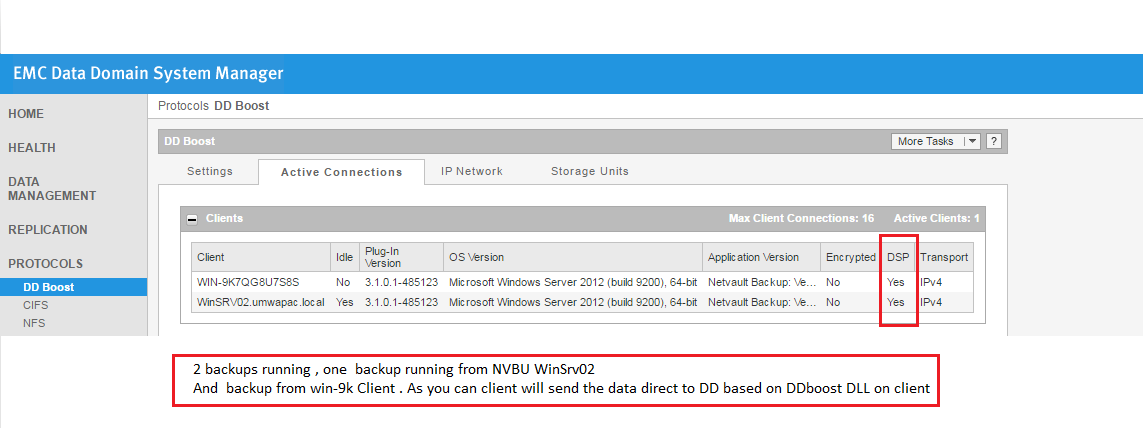Go to the Storage Units tab
The height and width of the screenshot is (428, 1143).
pyautogui.click(x=590, y=171)
